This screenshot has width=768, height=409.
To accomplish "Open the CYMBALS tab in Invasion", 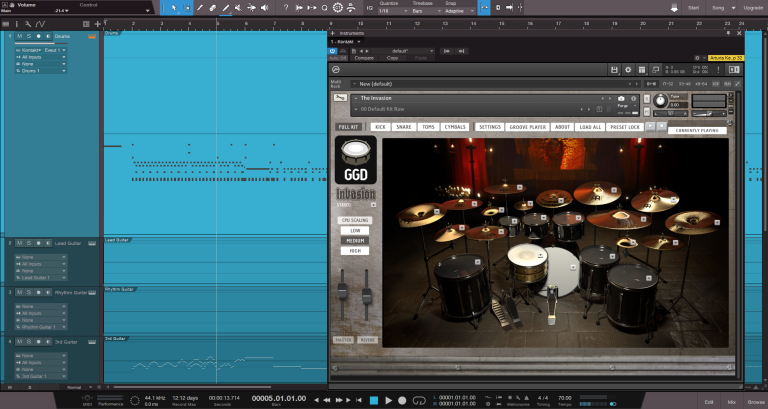I will [x=454, y=127].
